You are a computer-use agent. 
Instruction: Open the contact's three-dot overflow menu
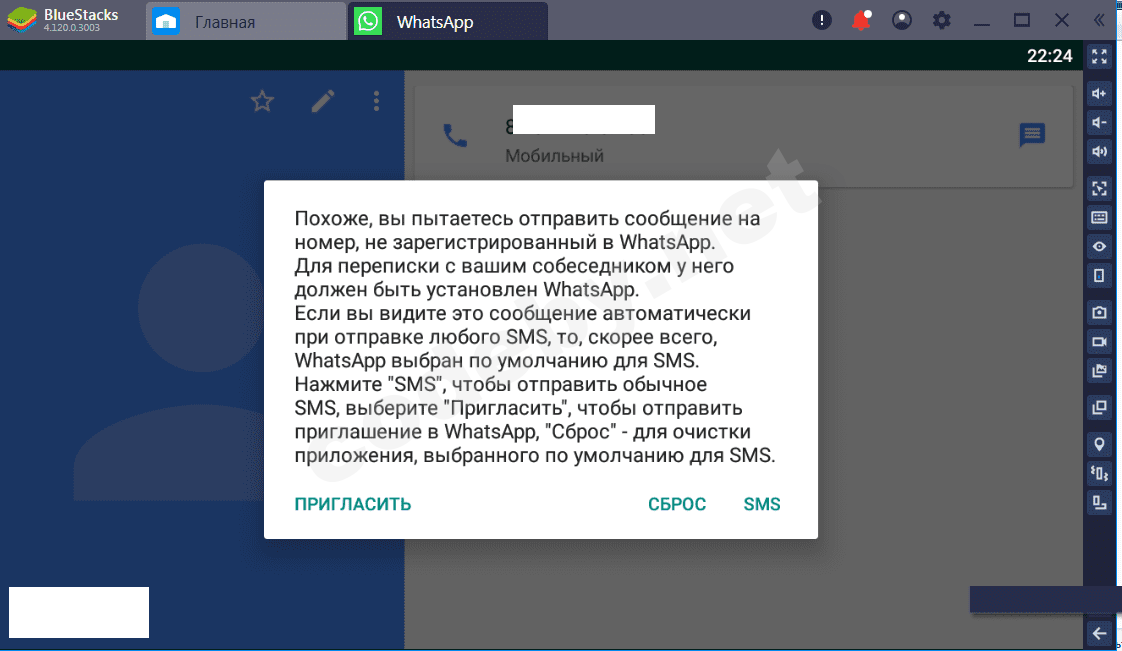376,101
